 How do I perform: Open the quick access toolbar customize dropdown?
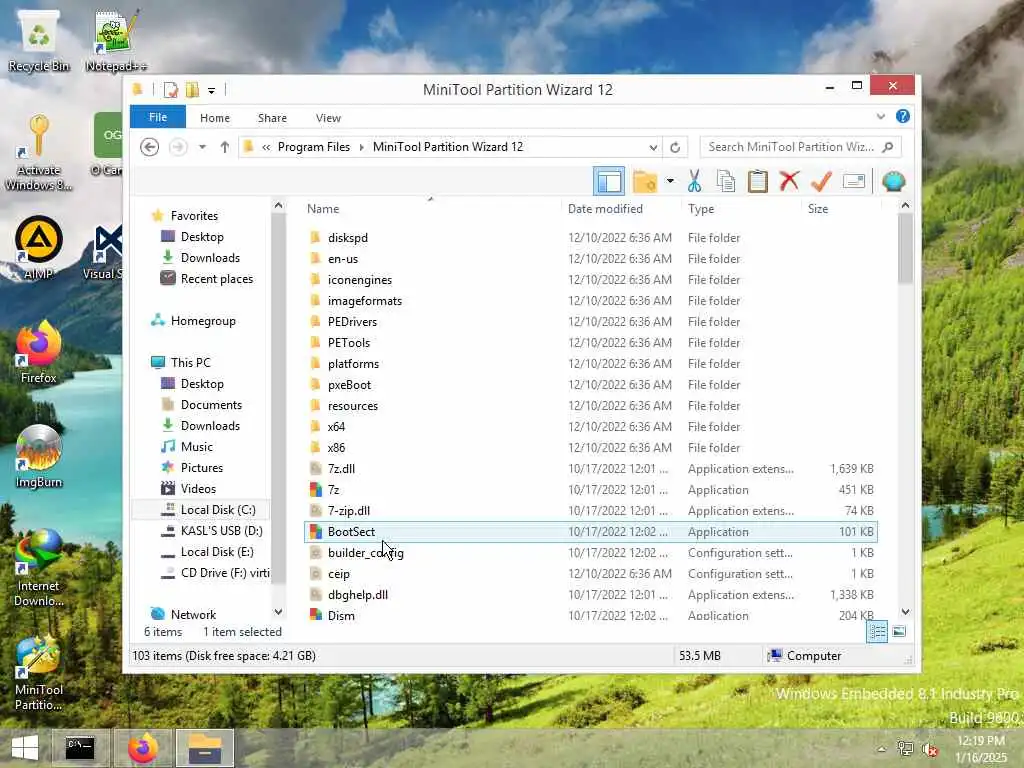(212, 90)
